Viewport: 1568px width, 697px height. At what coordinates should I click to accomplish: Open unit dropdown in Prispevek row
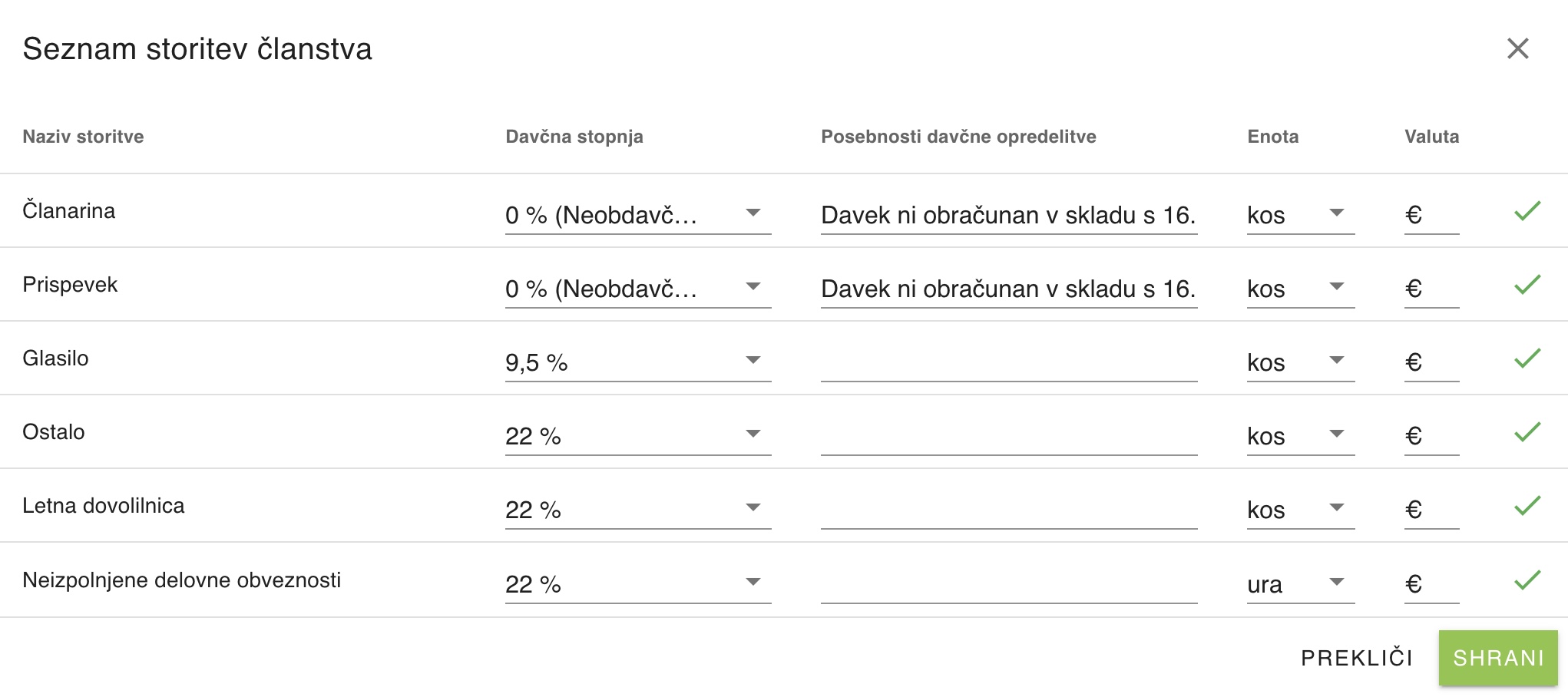(1301, 289)
